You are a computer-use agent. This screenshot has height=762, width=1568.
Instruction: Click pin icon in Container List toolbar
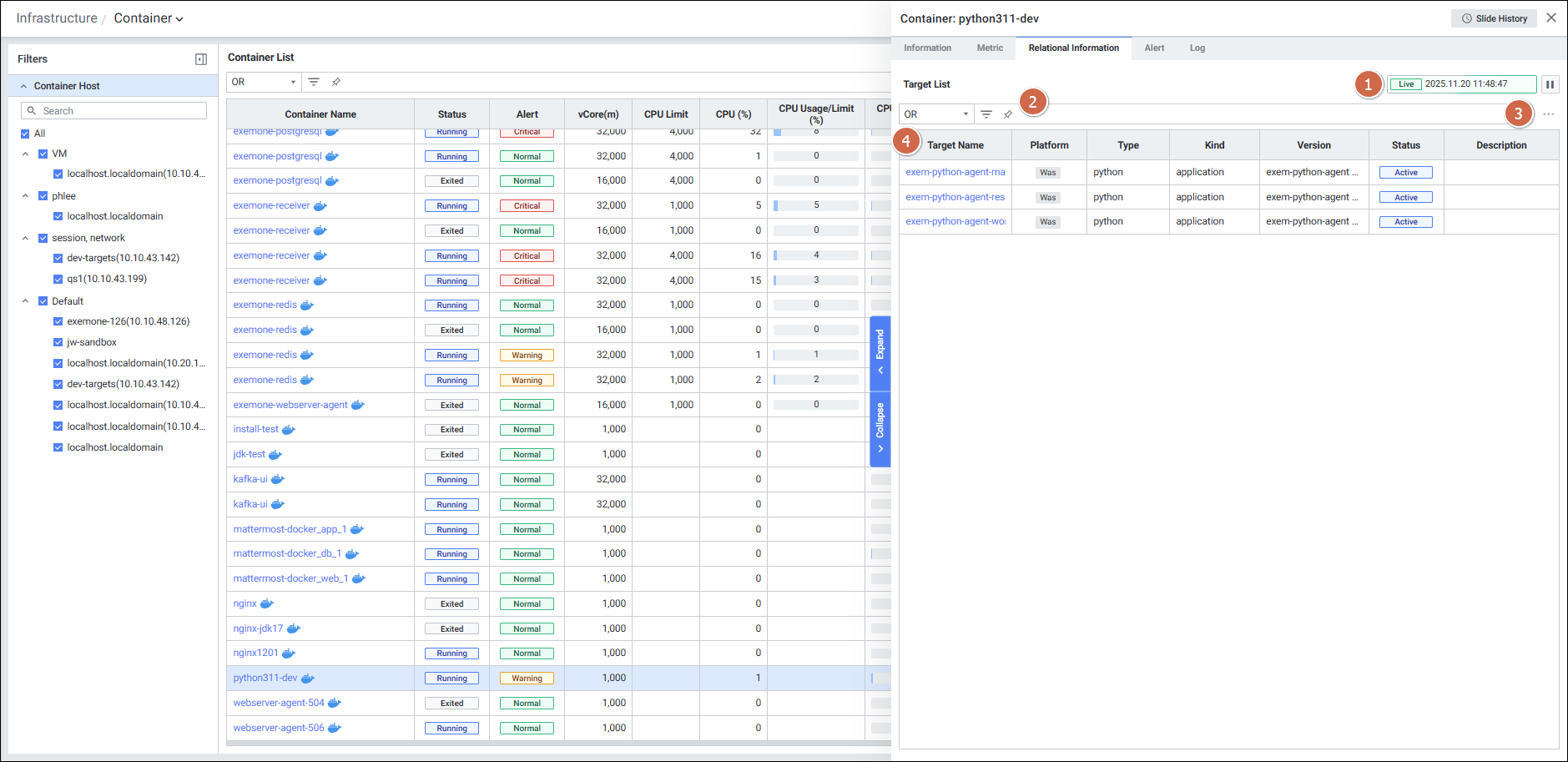336,82
